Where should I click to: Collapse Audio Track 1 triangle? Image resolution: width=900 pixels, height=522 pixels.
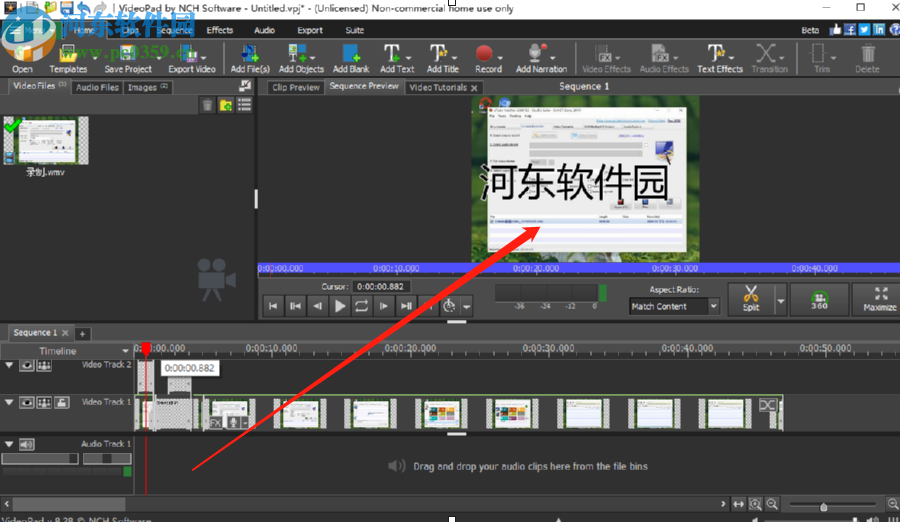tap(9, 444)
